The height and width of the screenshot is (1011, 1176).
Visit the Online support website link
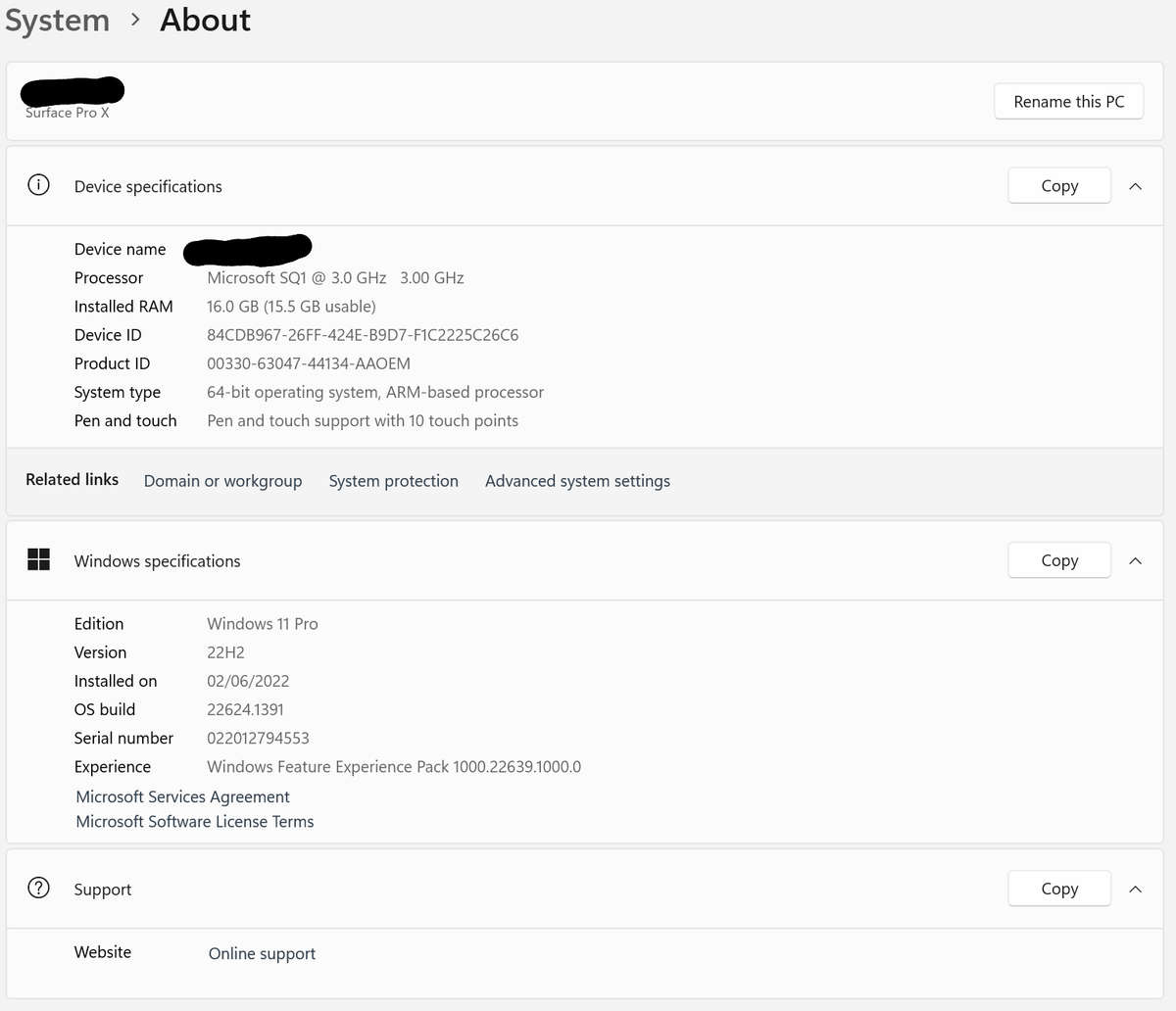[262, 953]
